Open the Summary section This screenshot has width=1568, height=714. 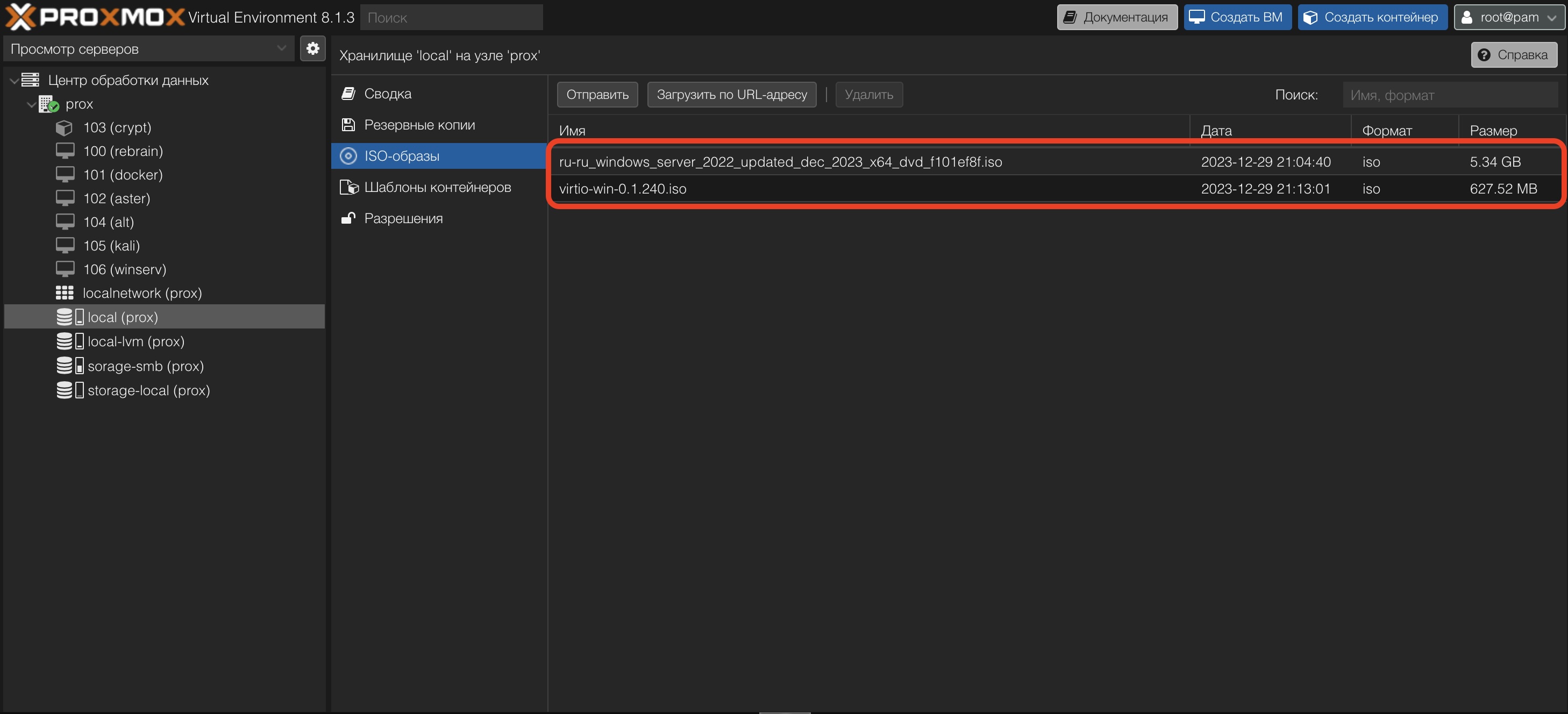tap(438, 93)
